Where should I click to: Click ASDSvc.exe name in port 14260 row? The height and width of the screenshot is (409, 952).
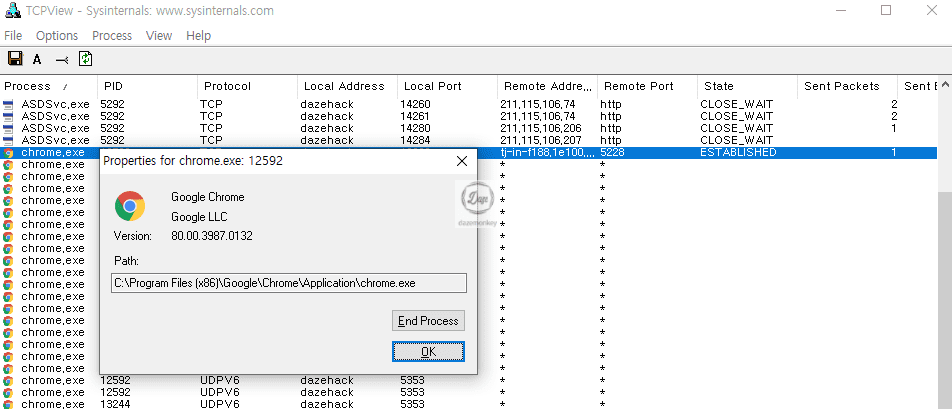[55, 104]
